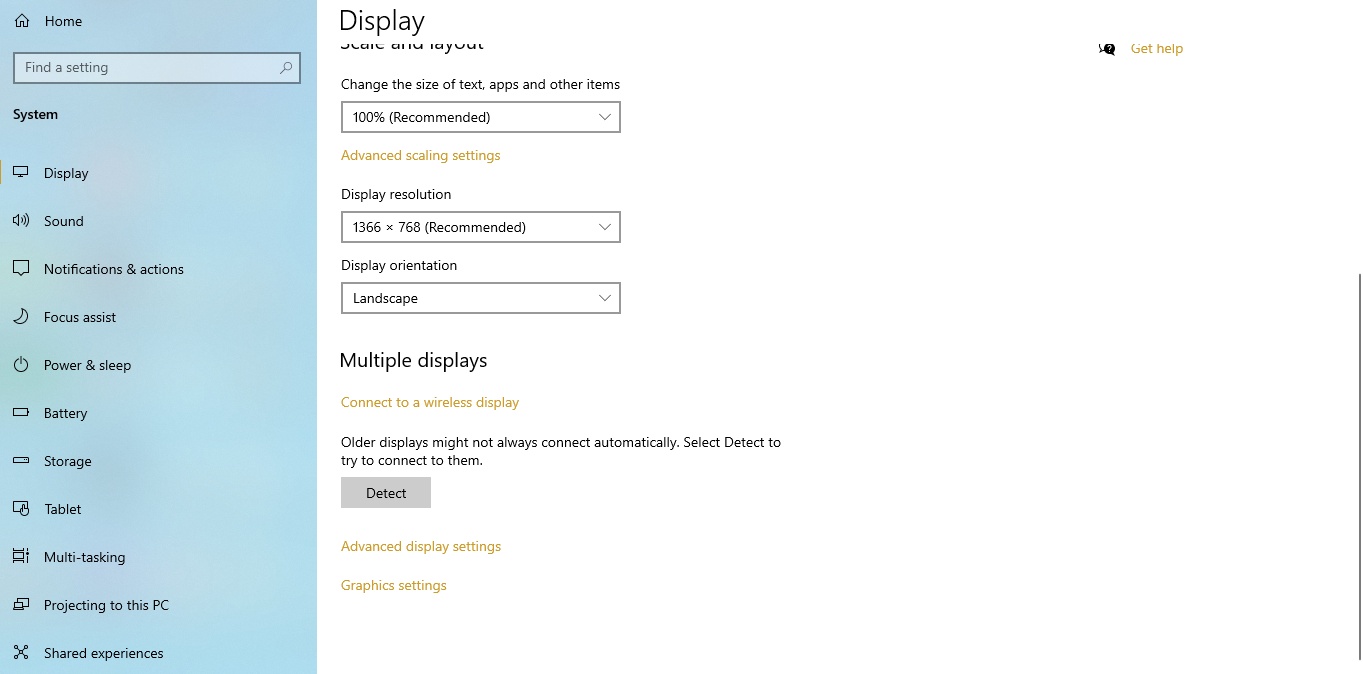
Task: Open Projecting to this PC settings
Action: (x=106, y=605)
